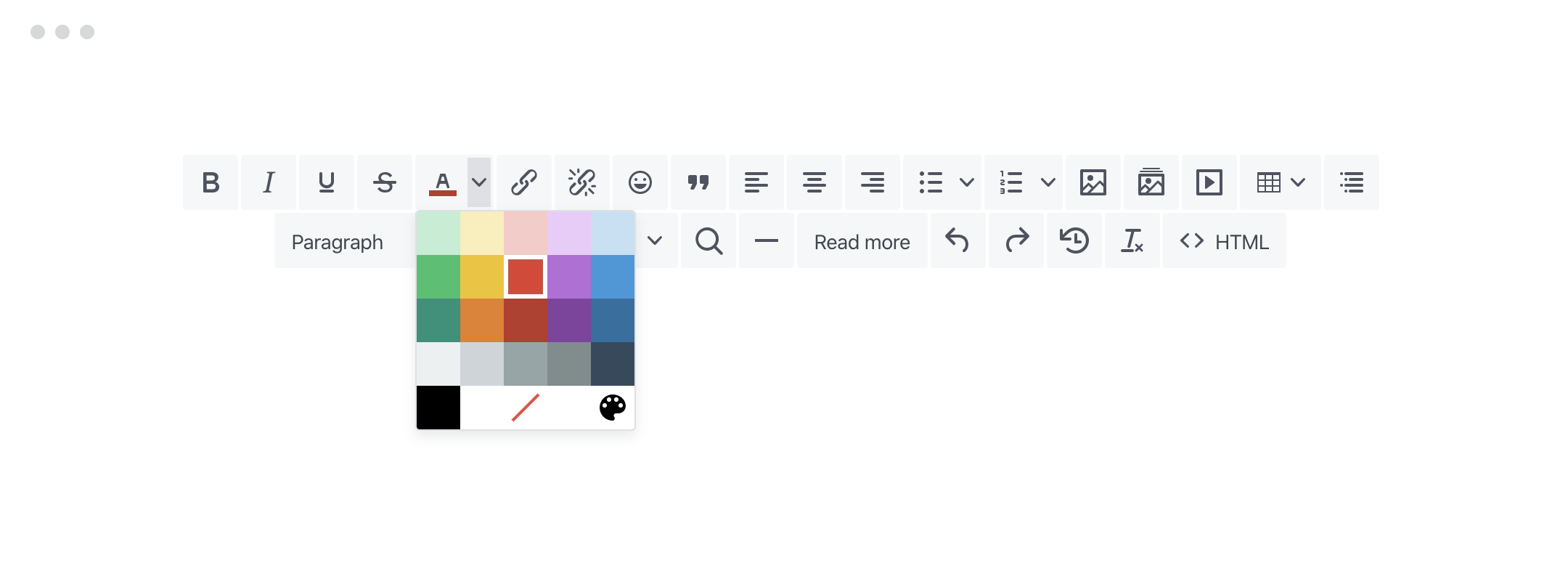The height and width of the screenshot is (579, 1568).
Task: Click the insert link icon
Action: tap(524, 182)
